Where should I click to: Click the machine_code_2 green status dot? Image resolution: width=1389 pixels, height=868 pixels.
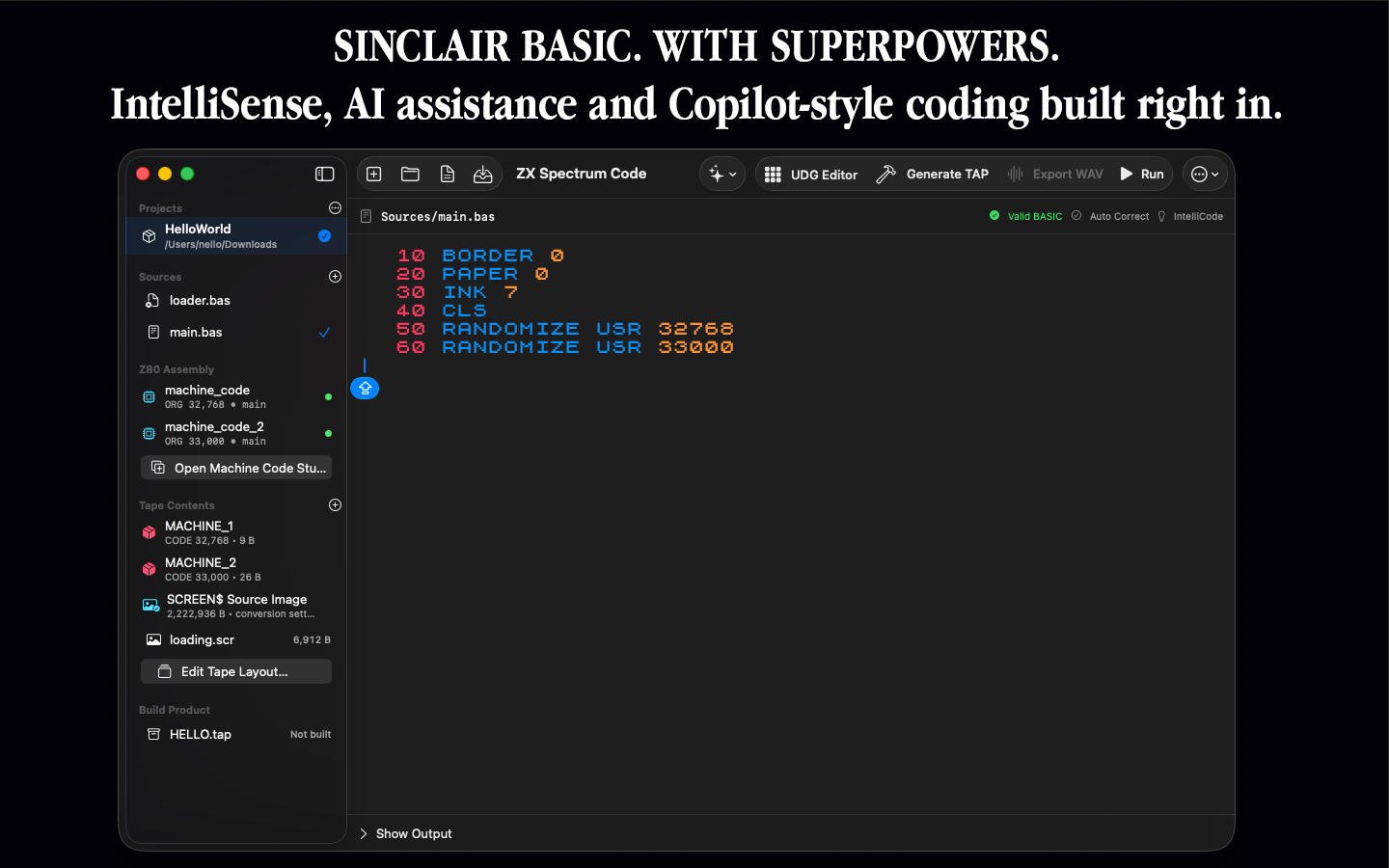(328, 433)
